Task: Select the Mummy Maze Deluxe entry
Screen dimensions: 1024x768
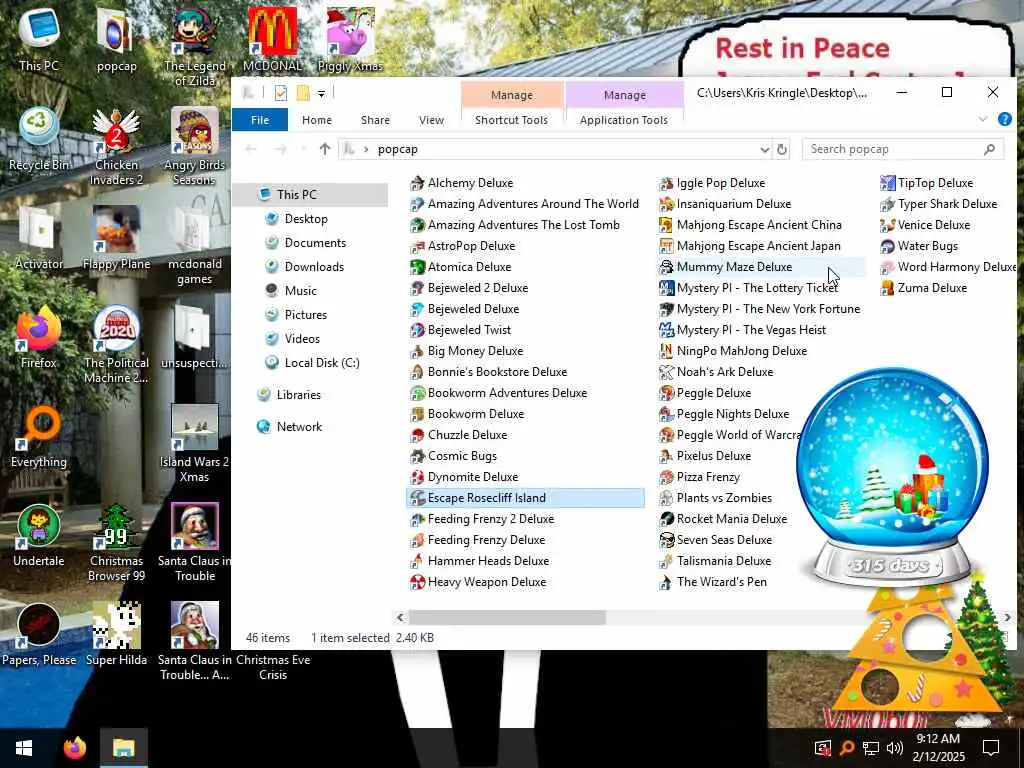Action: pyautogui.click(x=761, y=267)
